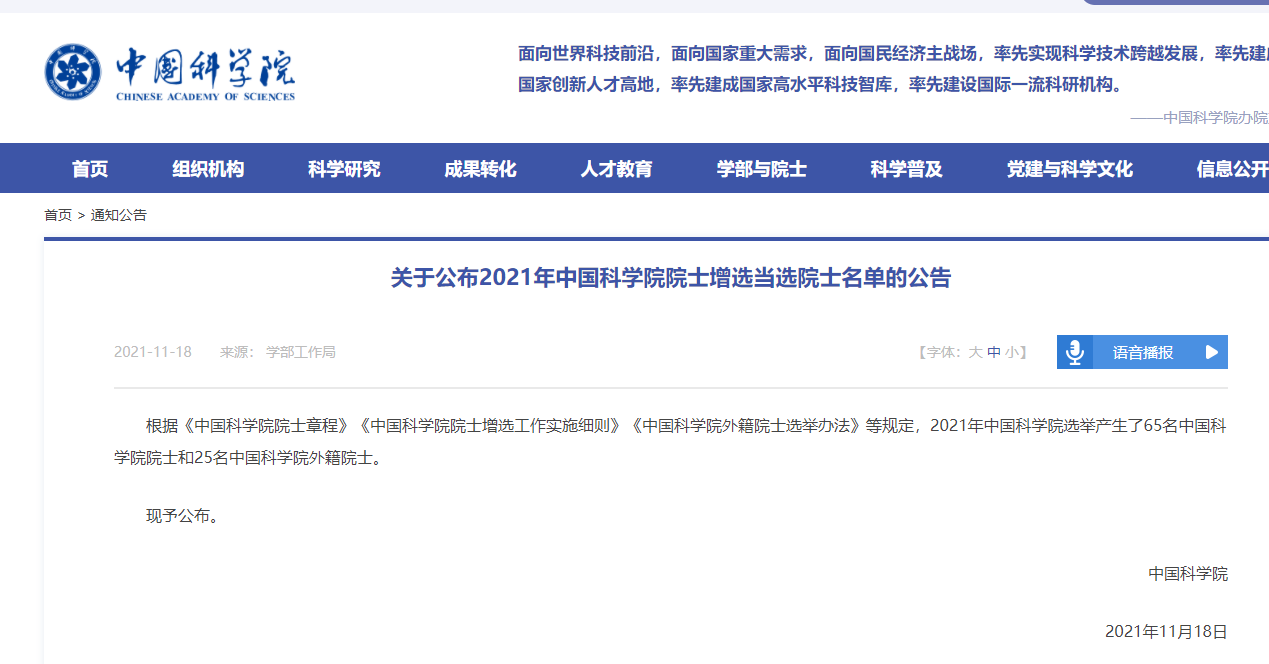Set font size to 中
The image size is (1269, 664).
pos(993,352)
